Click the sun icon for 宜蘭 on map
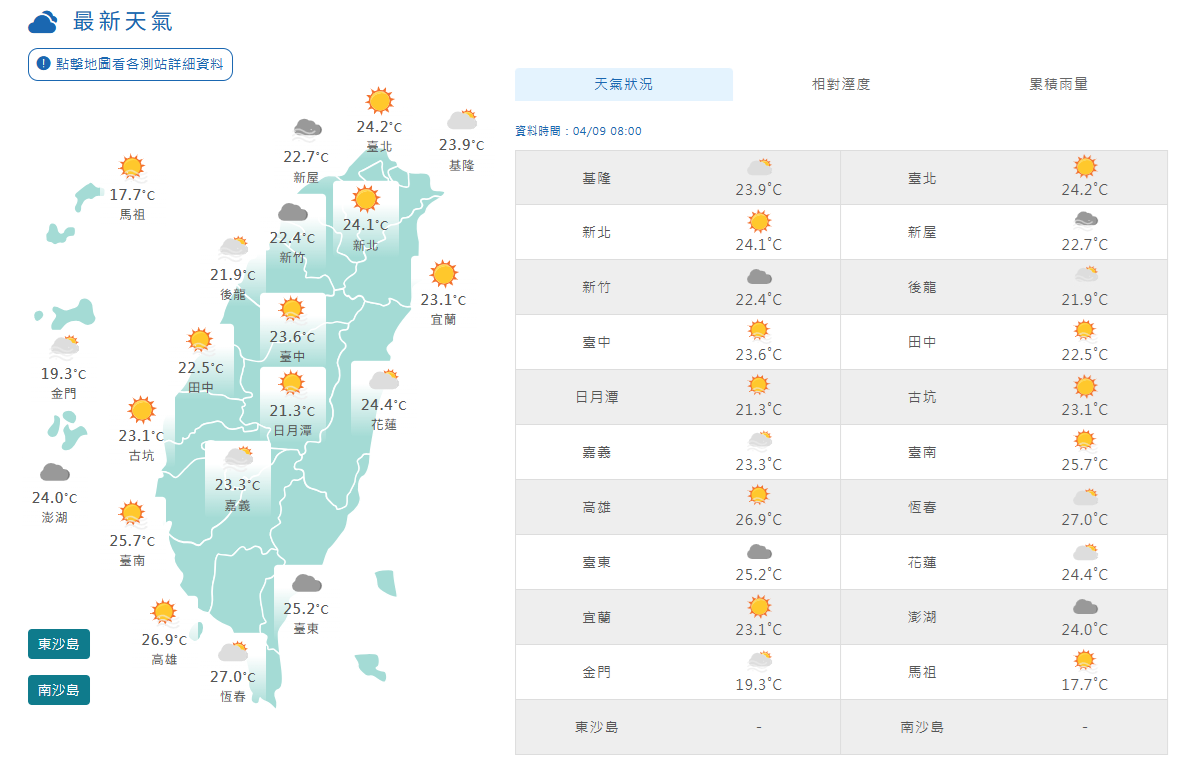The image size is (1192, 773). (x=443, y=274)
